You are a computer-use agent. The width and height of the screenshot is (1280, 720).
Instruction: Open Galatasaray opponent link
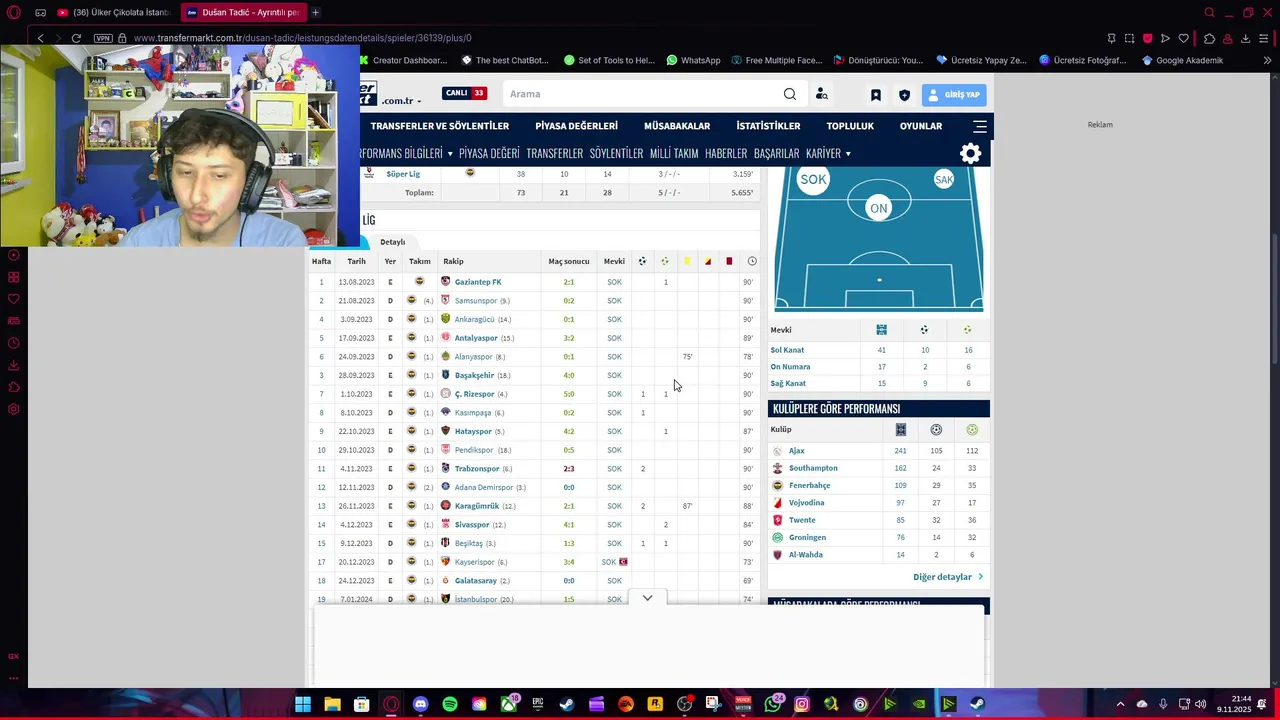tap(476, 581)
